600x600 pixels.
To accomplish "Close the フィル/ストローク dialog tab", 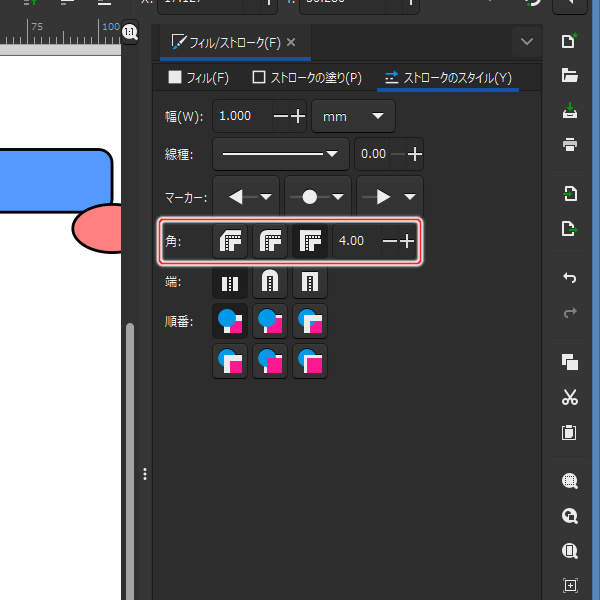I will (x=291, y=42).
